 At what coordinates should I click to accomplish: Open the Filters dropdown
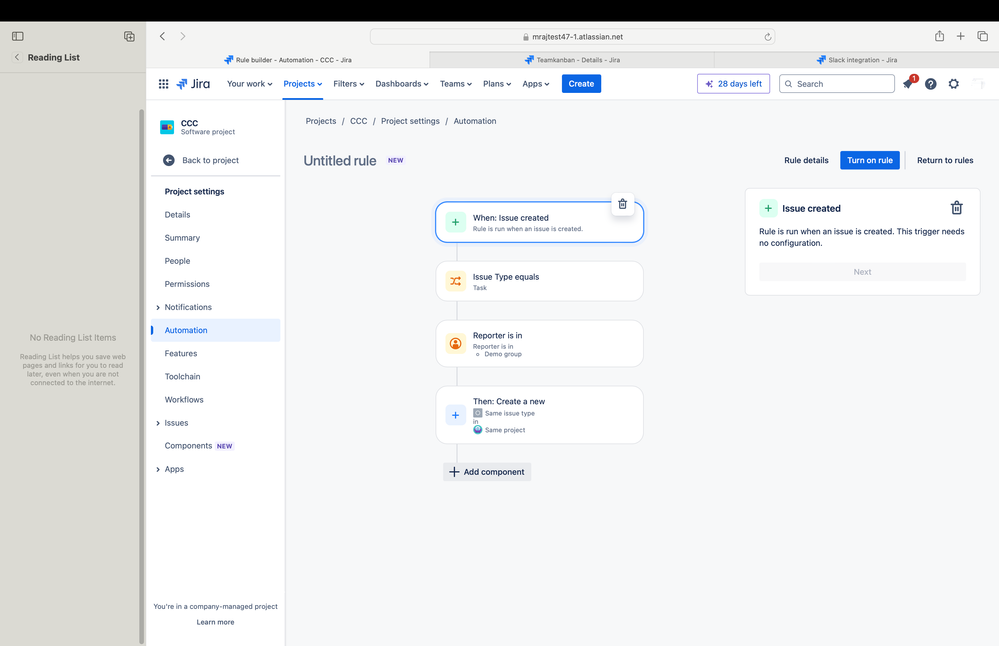(349, 83)
